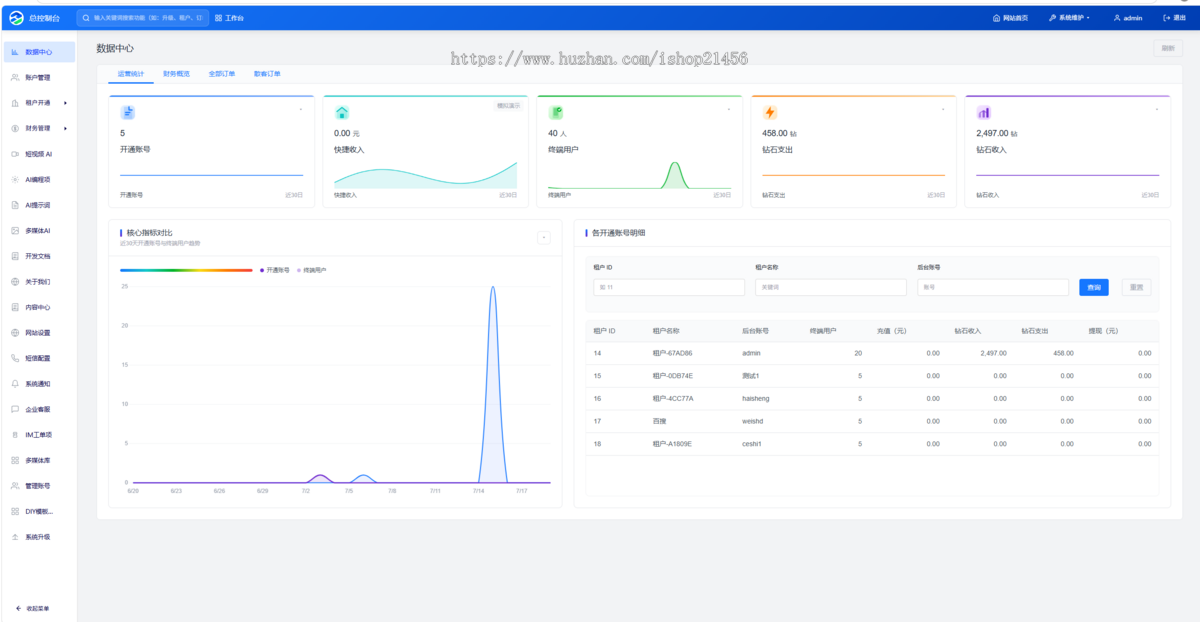Open the 关于我们 sidebar icon
The image size is (1200, 622).
(15, 282)
